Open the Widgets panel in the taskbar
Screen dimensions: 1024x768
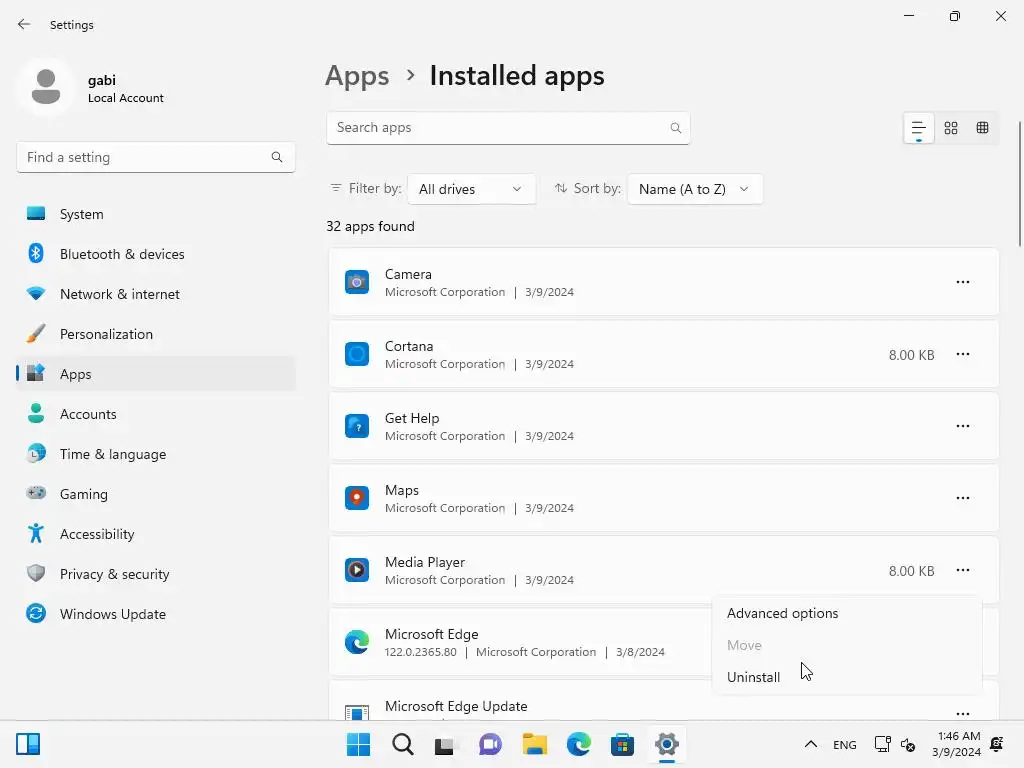click(28, 744)
